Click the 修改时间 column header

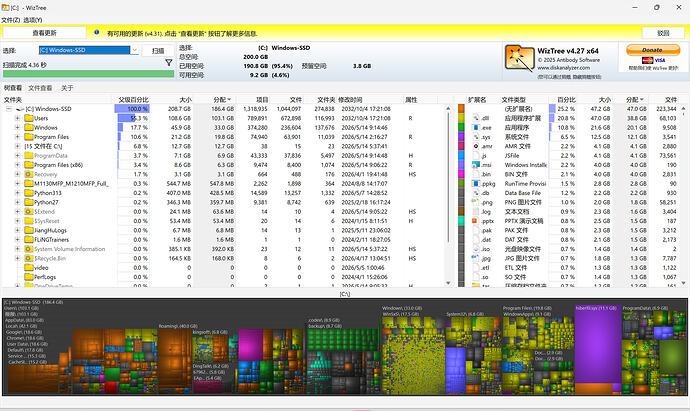click(x=350, y=99)
